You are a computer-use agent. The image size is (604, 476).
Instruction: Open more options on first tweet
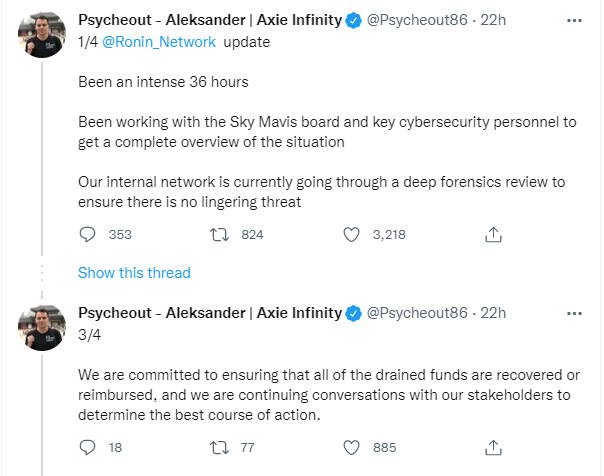tap(574, 20)
